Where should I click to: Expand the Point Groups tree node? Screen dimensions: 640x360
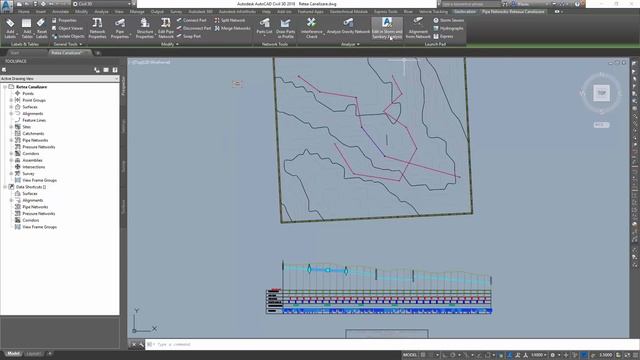(x=11, y=100)
